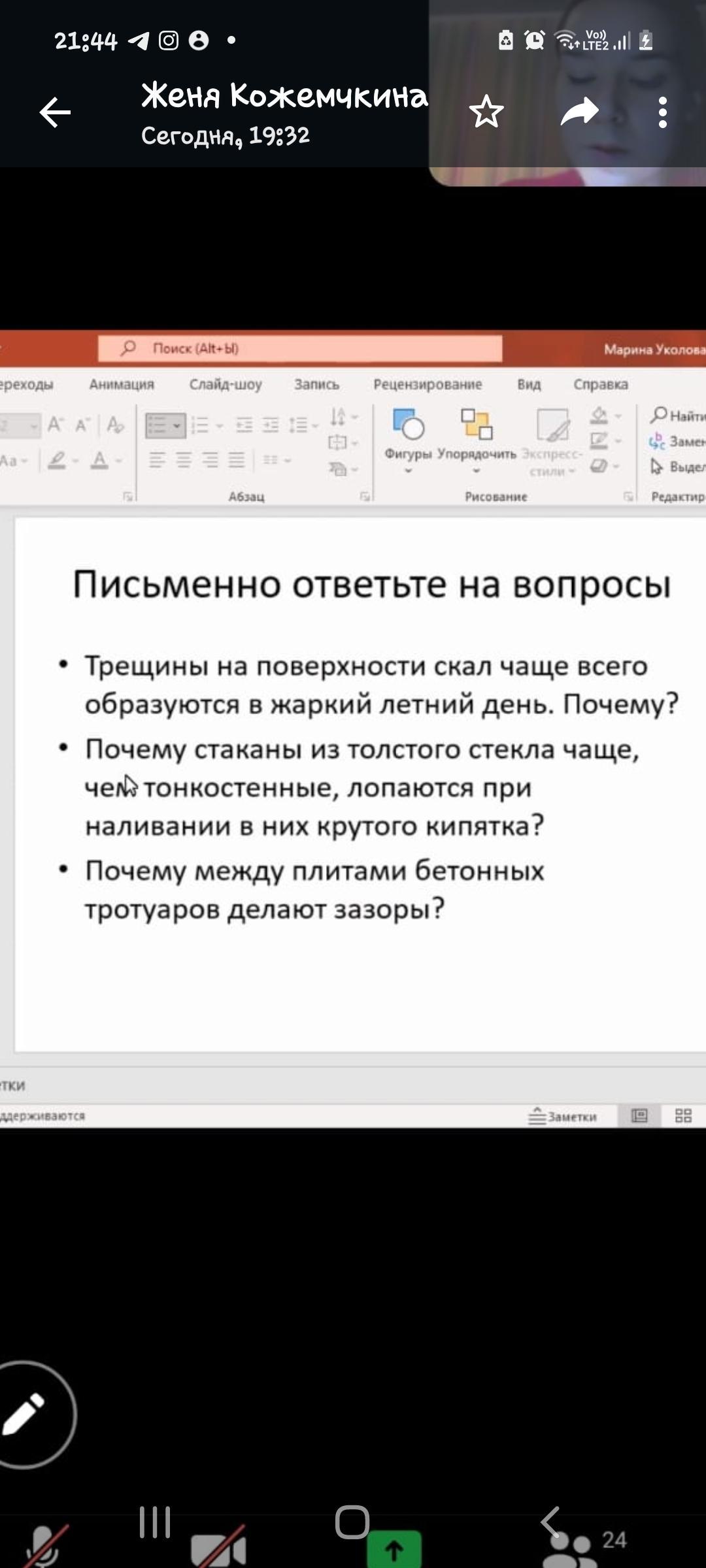The height and width of the screenshot is (1568, 706).
Task: Toggle Заметки notes pane
Action: pos(562,1117)
